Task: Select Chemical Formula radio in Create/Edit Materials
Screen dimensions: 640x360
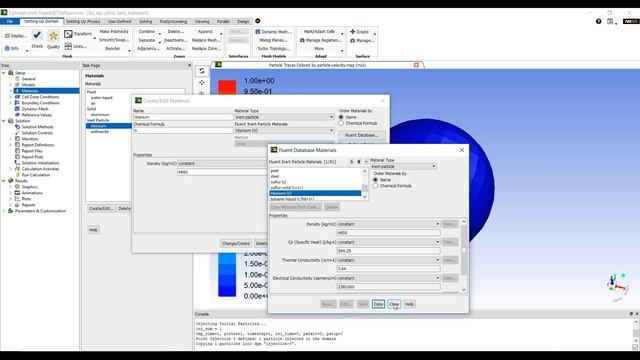Action: [x=341, y=123]
